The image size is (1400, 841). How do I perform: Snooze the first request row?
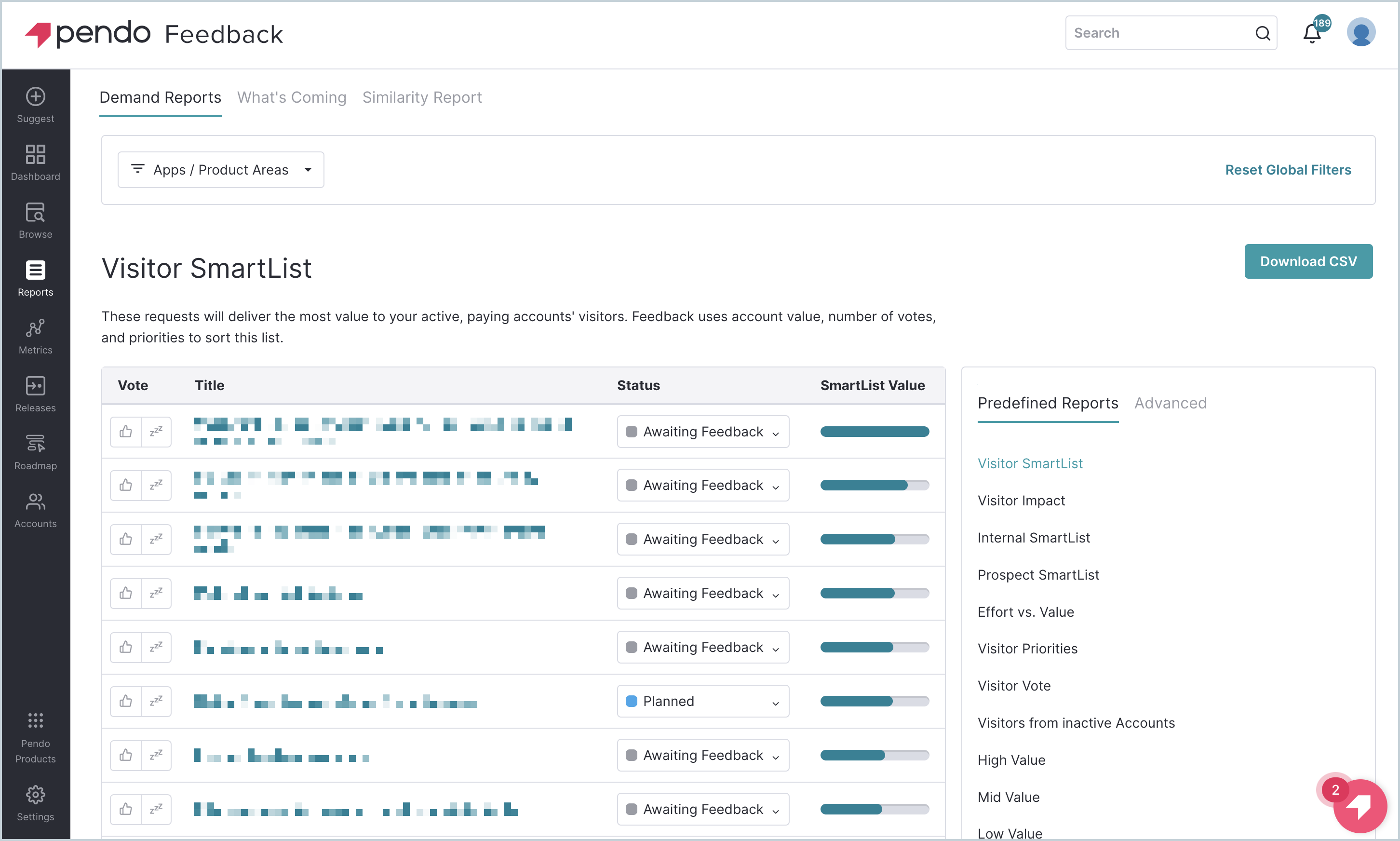[156, 432]
